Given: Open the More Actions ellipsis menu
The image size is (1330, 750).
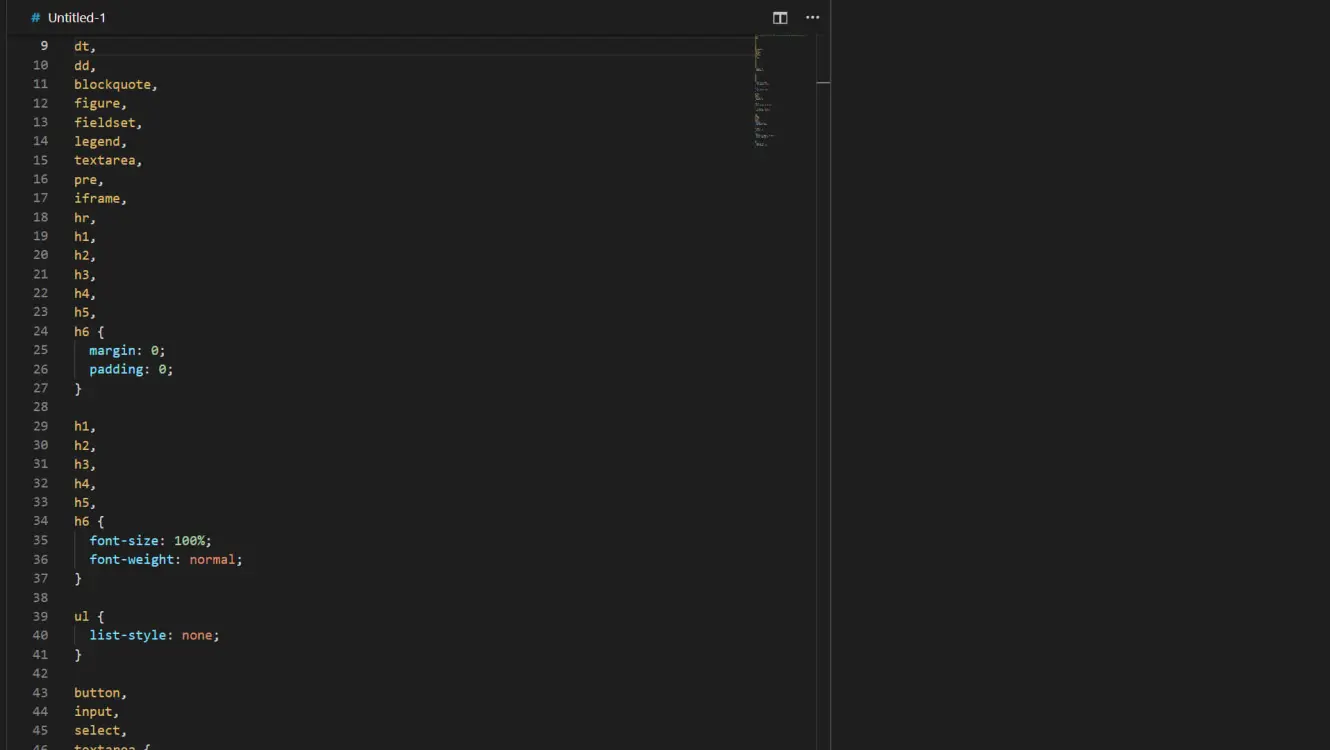Looking at the screenshot, I should coord(812,17).
